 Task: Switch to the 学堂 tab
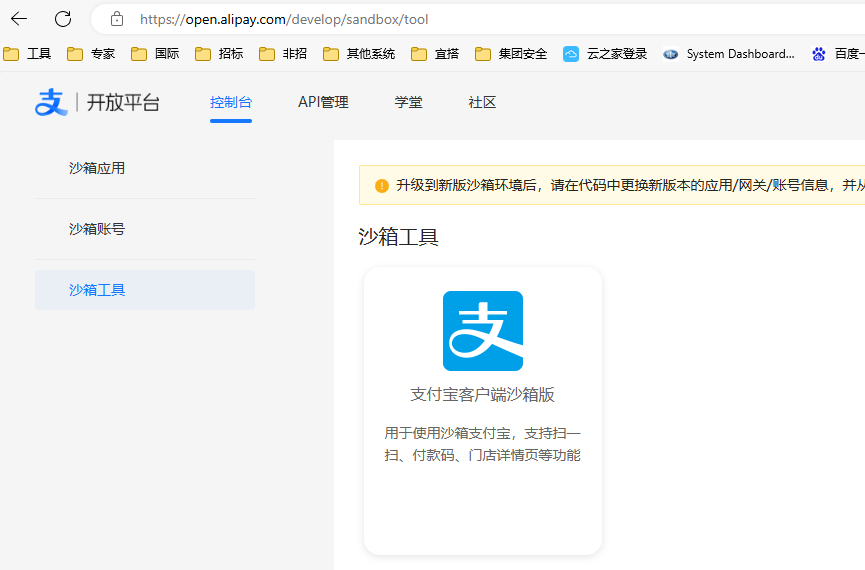pos(408,102)
